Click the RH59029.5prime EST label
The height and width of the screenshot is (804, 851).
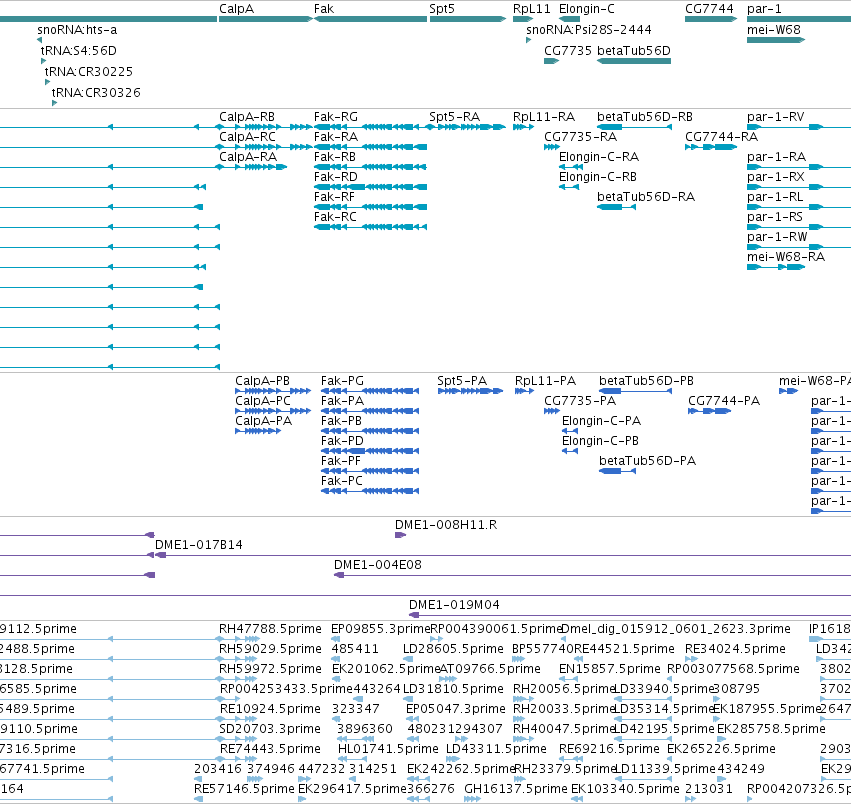click(x=270, y=649)
